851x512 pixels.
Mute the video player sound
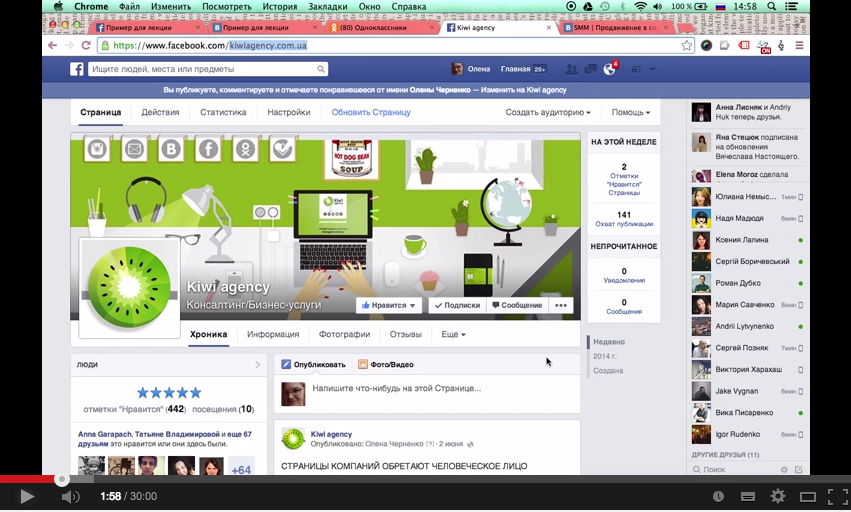(x=70, y=496)
